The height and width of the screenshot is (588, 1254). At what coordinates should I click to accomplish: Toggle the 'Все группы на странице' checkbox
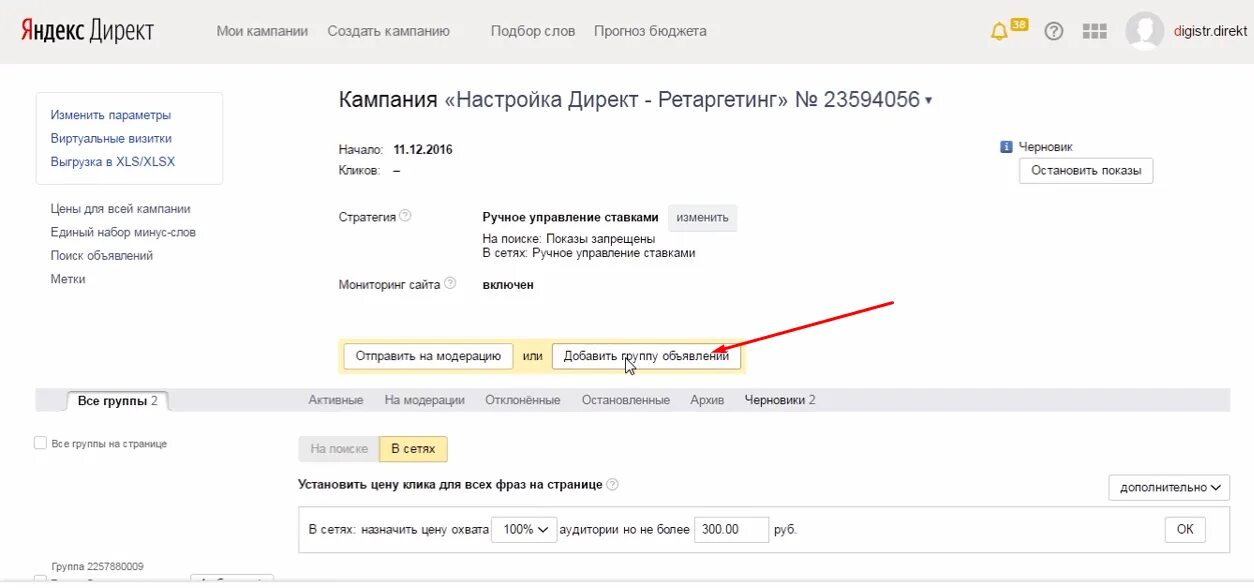coord(41,443)
